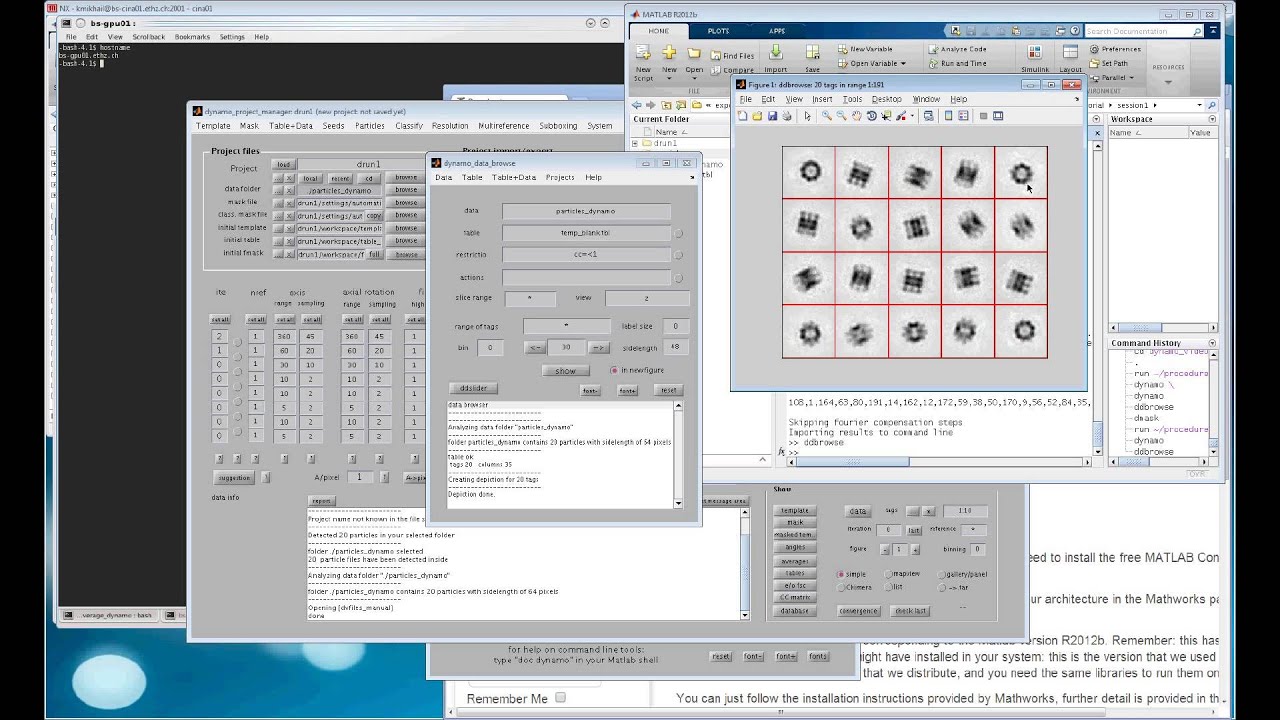Toggle 'in new figure' radio button

coord(614,370)
